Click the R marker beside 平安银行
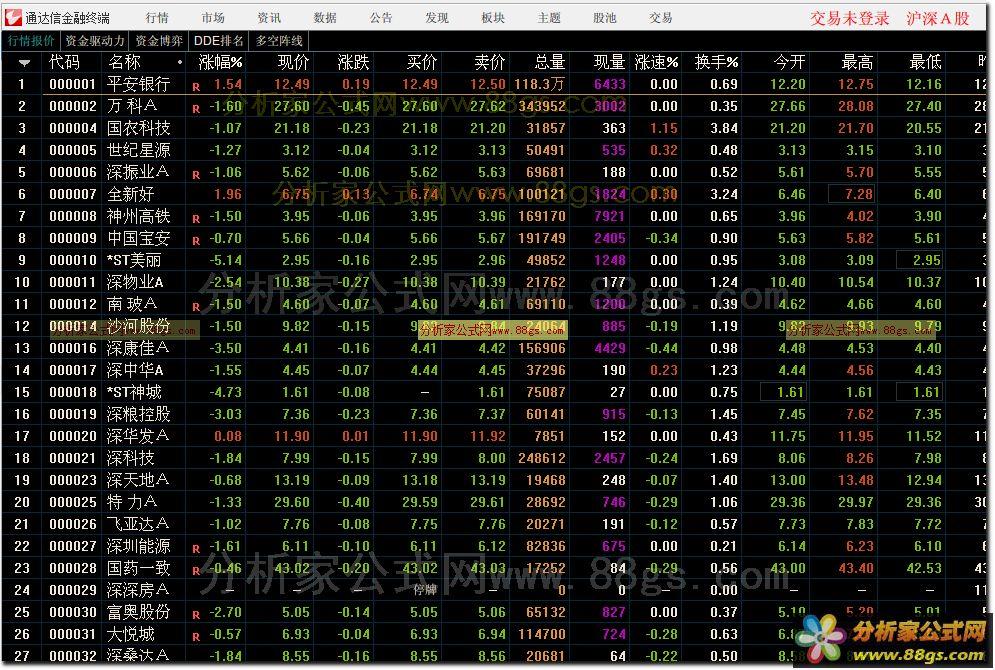This screenshot has height=670, width=995. [196, 87]
